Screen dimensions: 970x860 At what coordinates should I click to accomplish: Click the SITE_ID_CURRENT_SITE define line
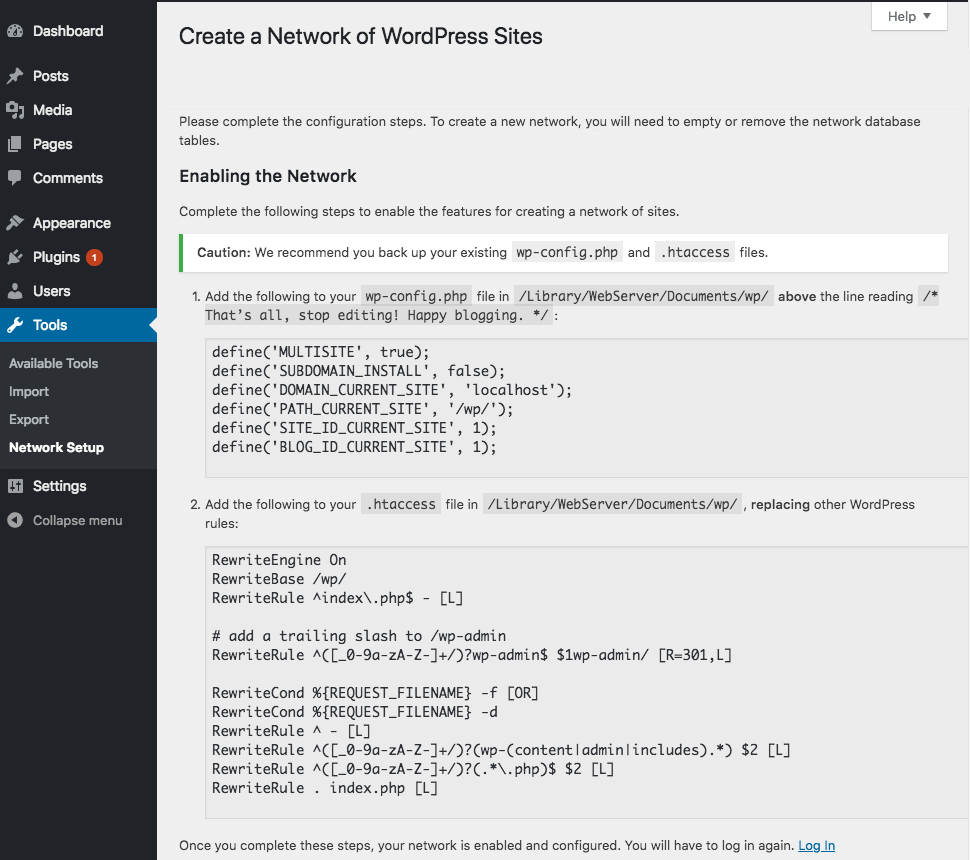pyautogui.click(x=354, y=428)
